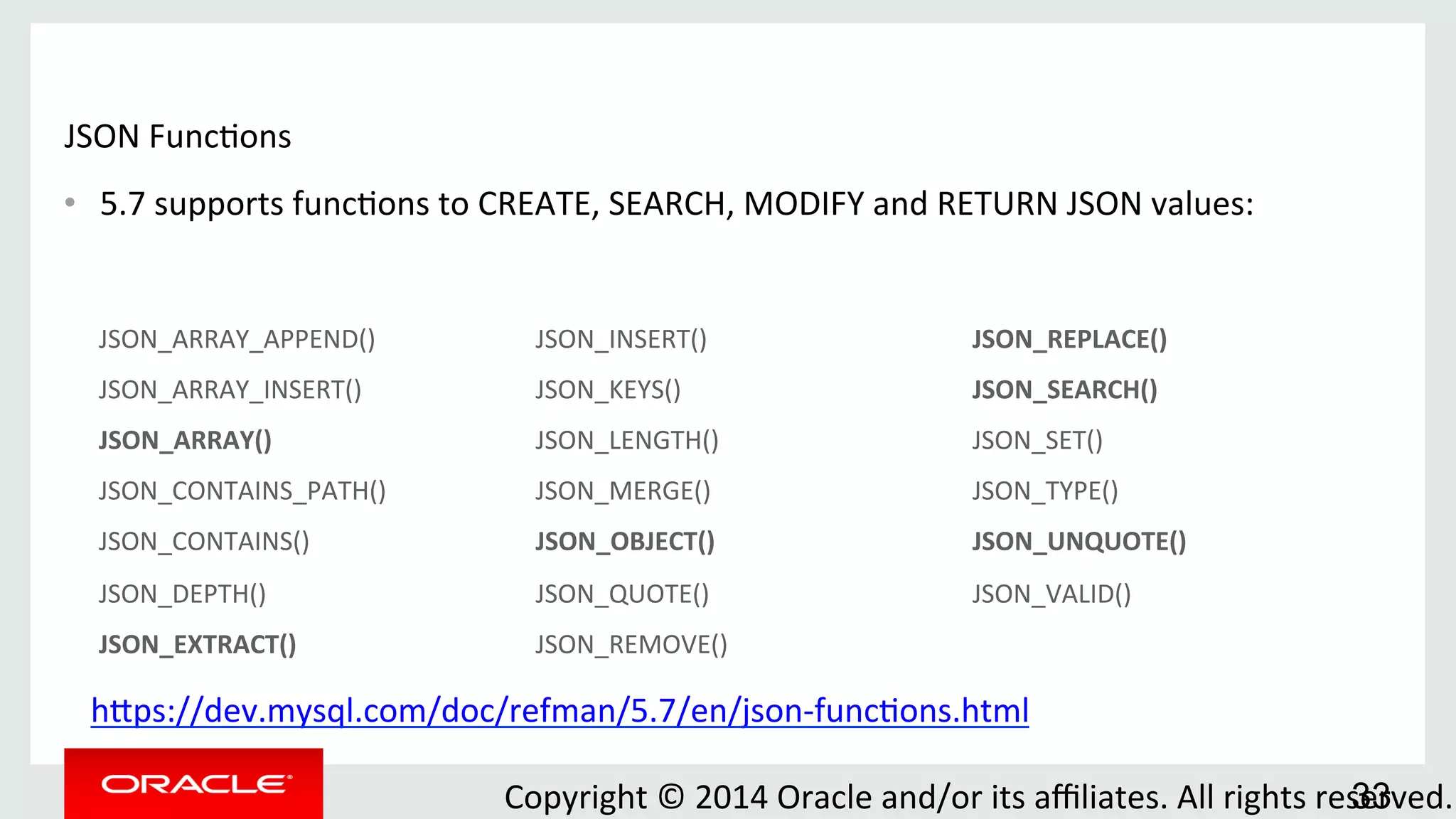
Task: Select JSON_DEPTH() in the list
Action: [x=183, y=594]
